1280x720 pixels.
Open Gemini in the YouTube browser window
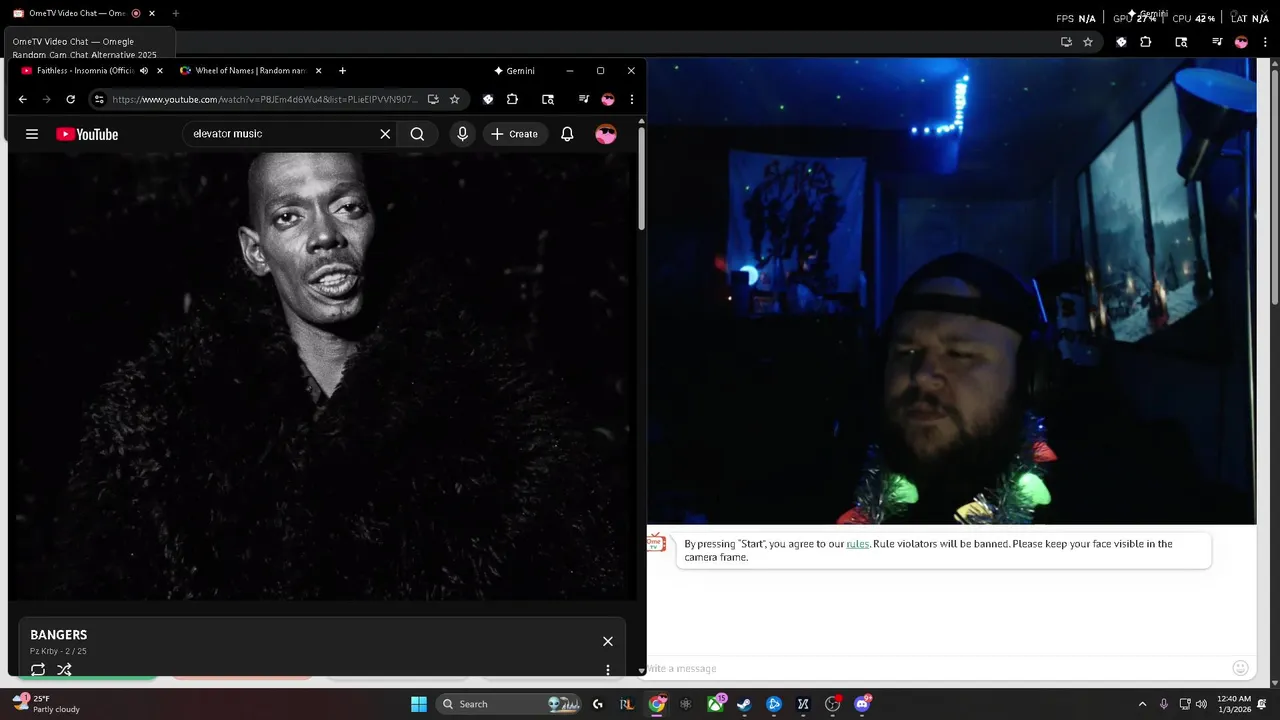coord(515,71)
